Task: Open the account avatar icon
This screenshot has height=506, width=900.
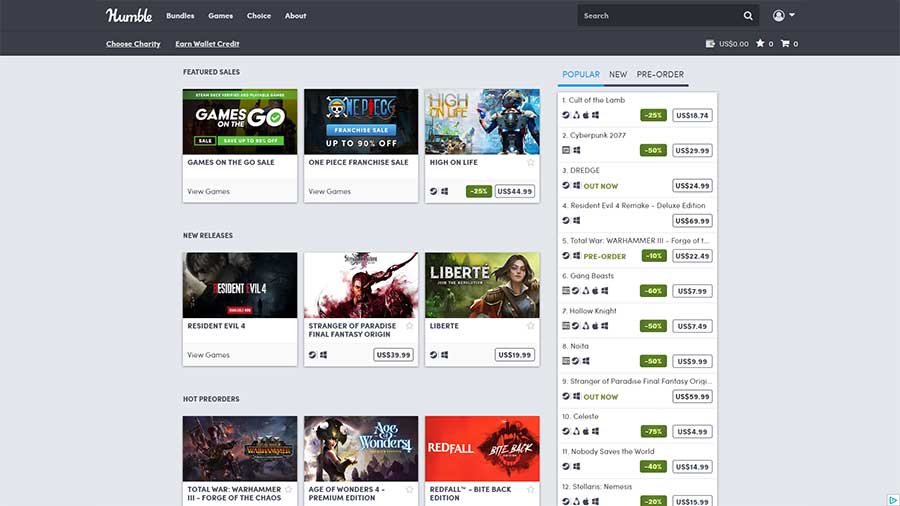Action: click(778, 15)
